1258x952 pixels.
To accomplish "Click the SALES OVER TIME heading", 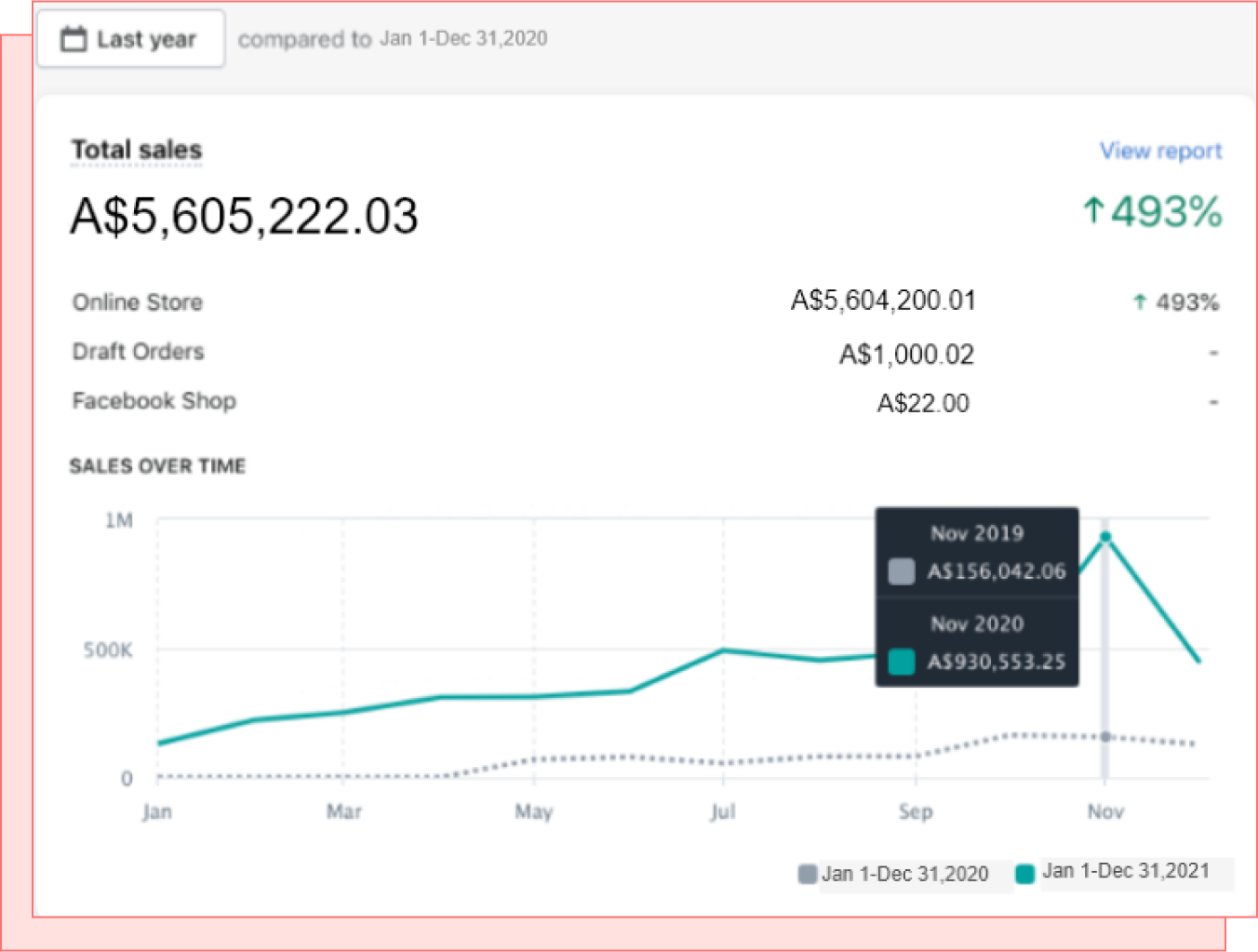I will [157, 466].
